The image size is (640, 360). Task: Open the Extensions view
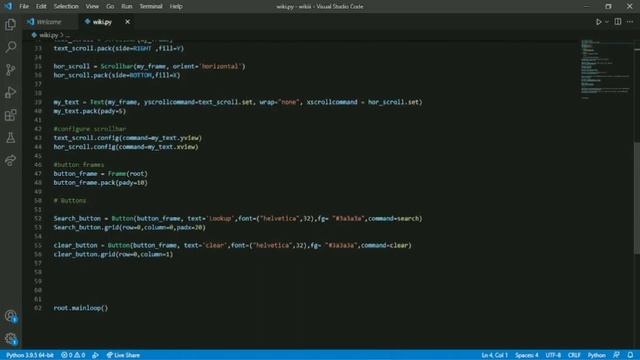tap(11, 115)
